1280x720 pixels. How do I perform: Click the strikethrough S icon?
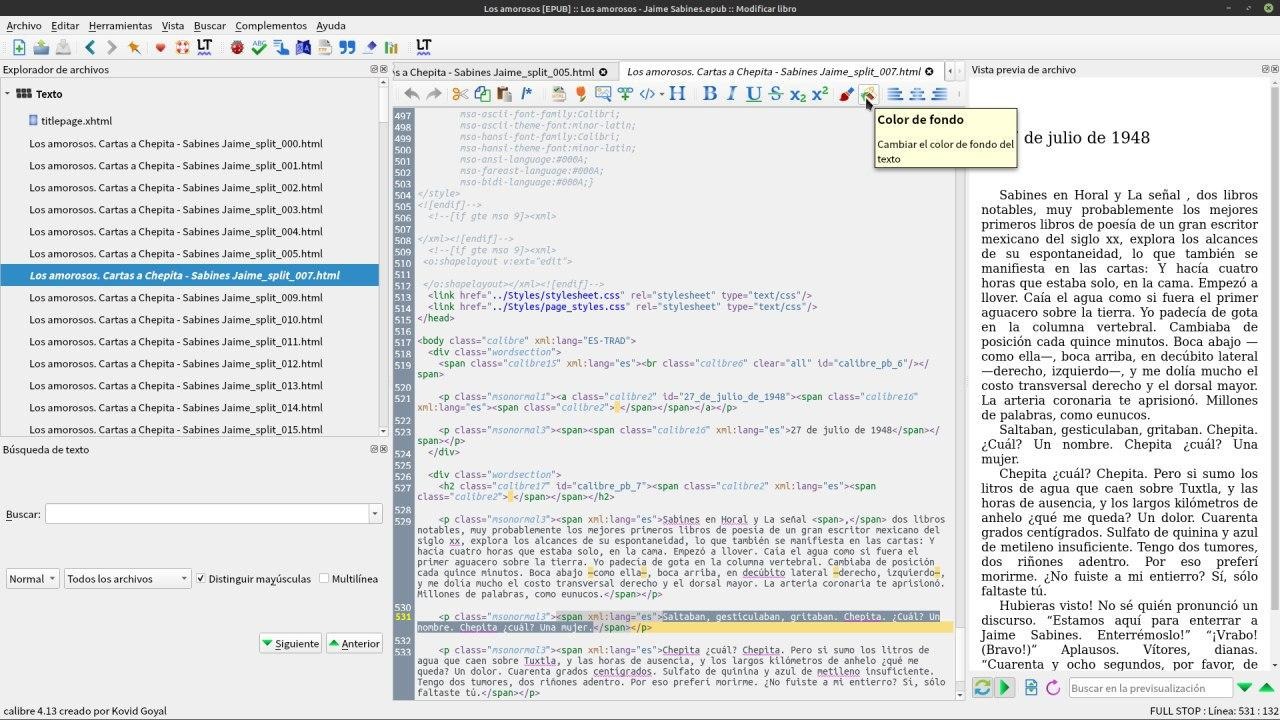click(x=775, y=94)
